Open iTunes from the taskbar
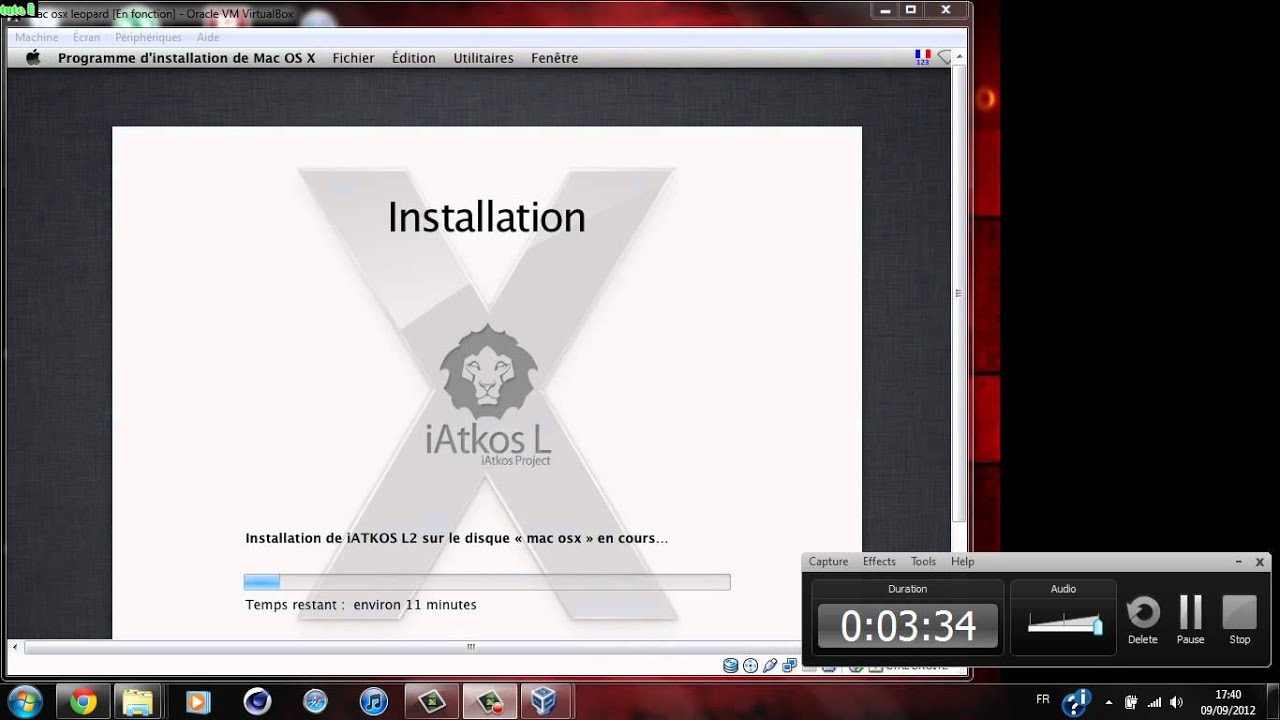1280x720 pixels. point(373,702)
